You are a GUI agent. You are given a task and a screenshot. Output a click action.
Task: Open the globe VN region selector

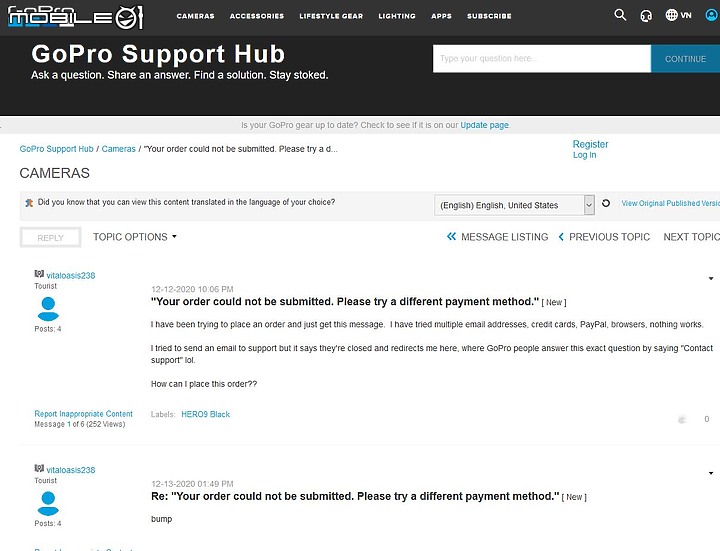point(678,15)
